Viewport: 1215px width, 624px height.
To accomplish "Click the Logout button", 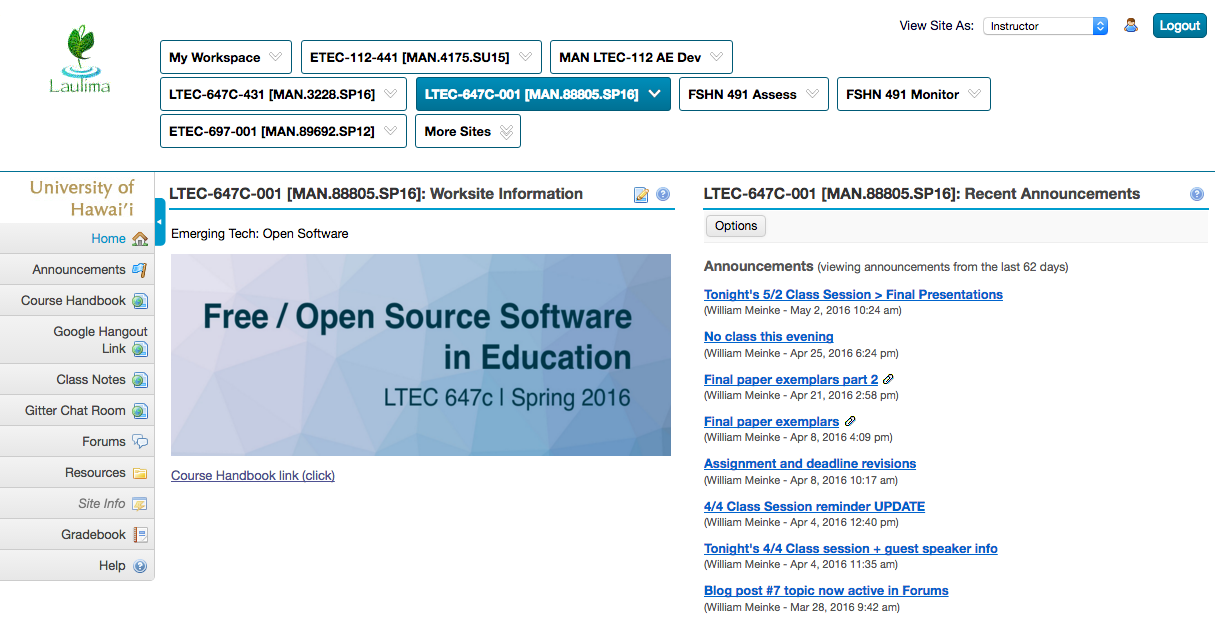I will (1179, 26).
